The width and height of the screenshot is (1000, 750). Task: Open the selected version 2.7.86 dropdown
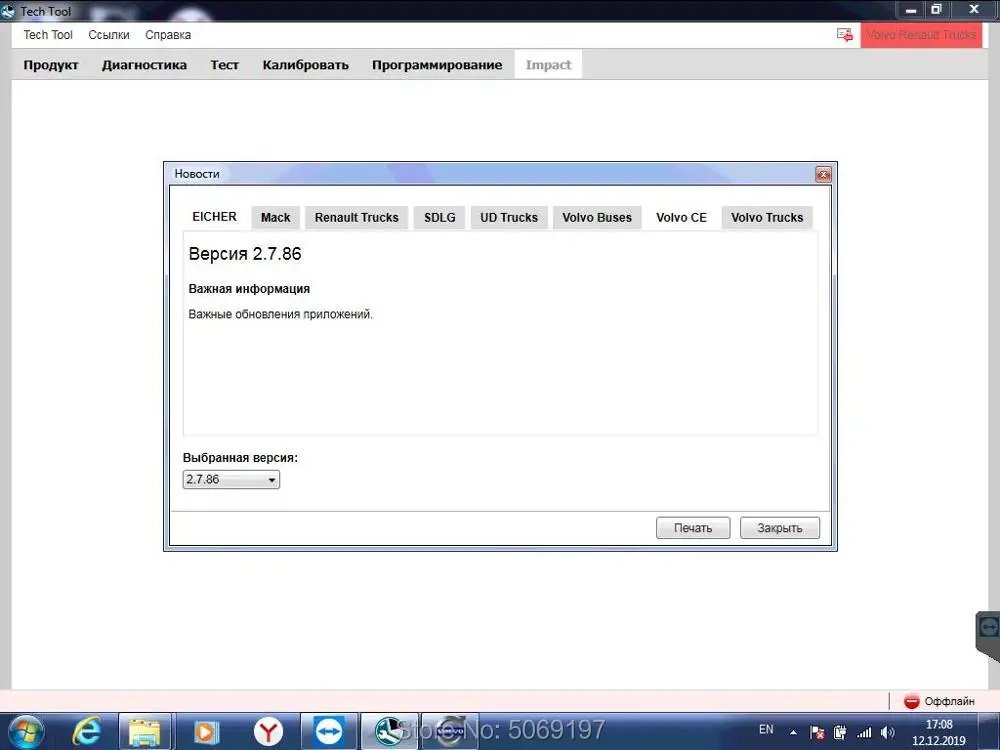coord(231,479)
